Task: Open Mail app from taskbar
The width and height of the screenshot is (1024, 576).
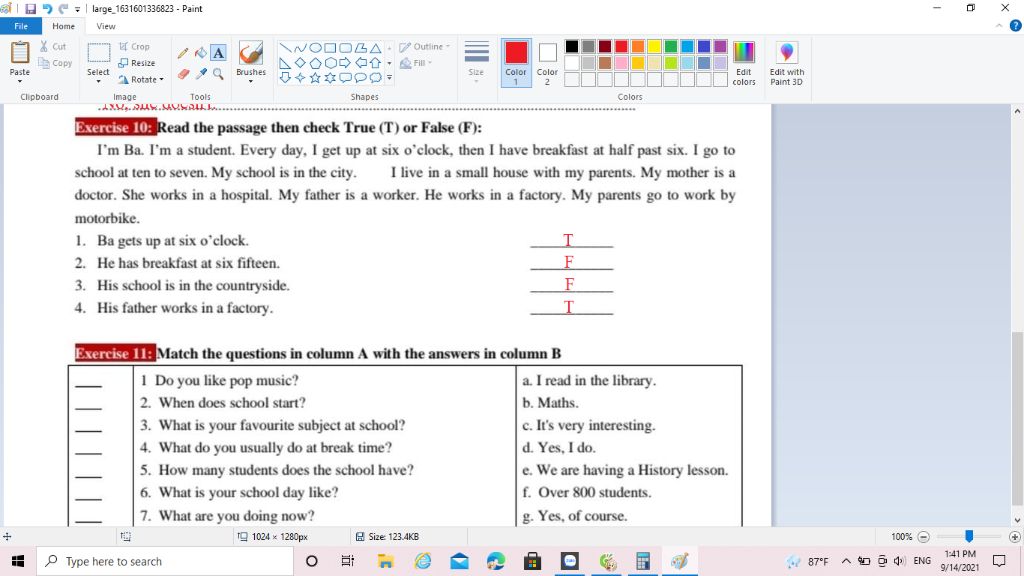Action: [x=459, y=561]
